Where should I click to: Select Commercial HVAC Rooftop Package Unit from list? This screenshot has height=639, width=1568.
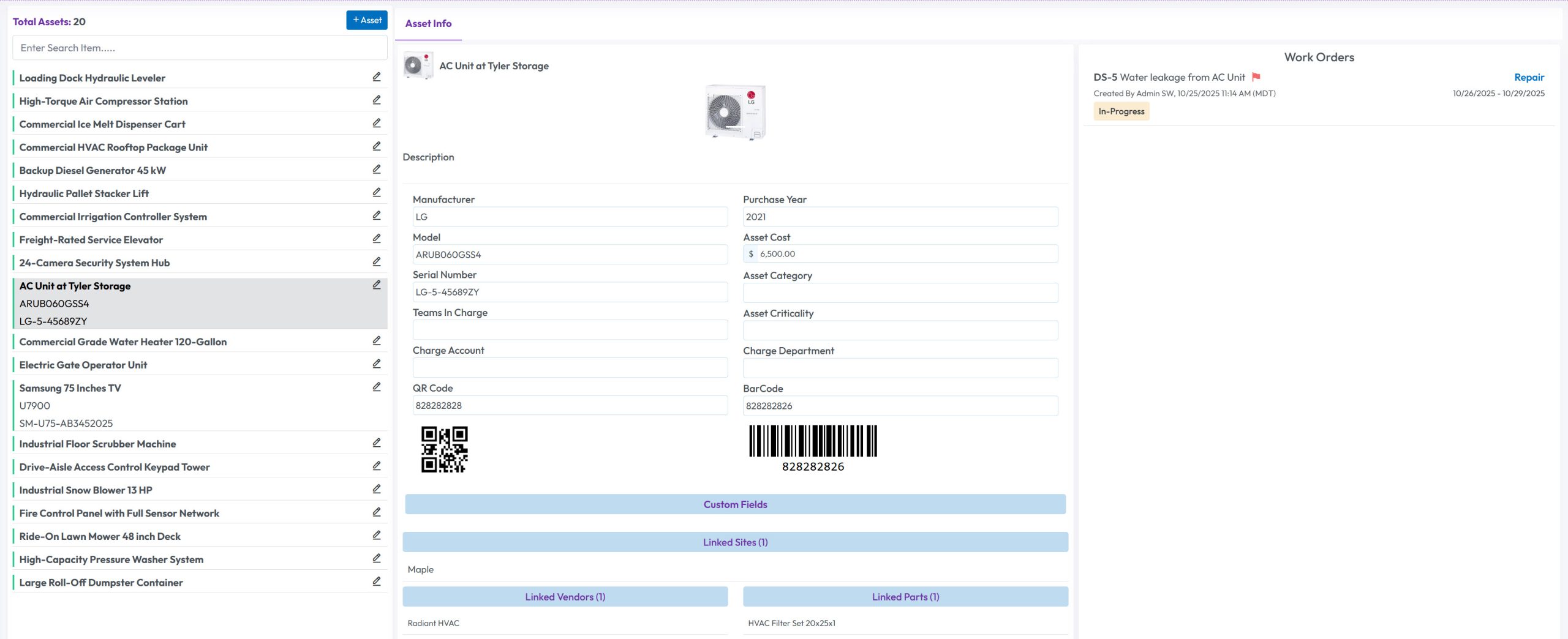[x=113, y=147]
